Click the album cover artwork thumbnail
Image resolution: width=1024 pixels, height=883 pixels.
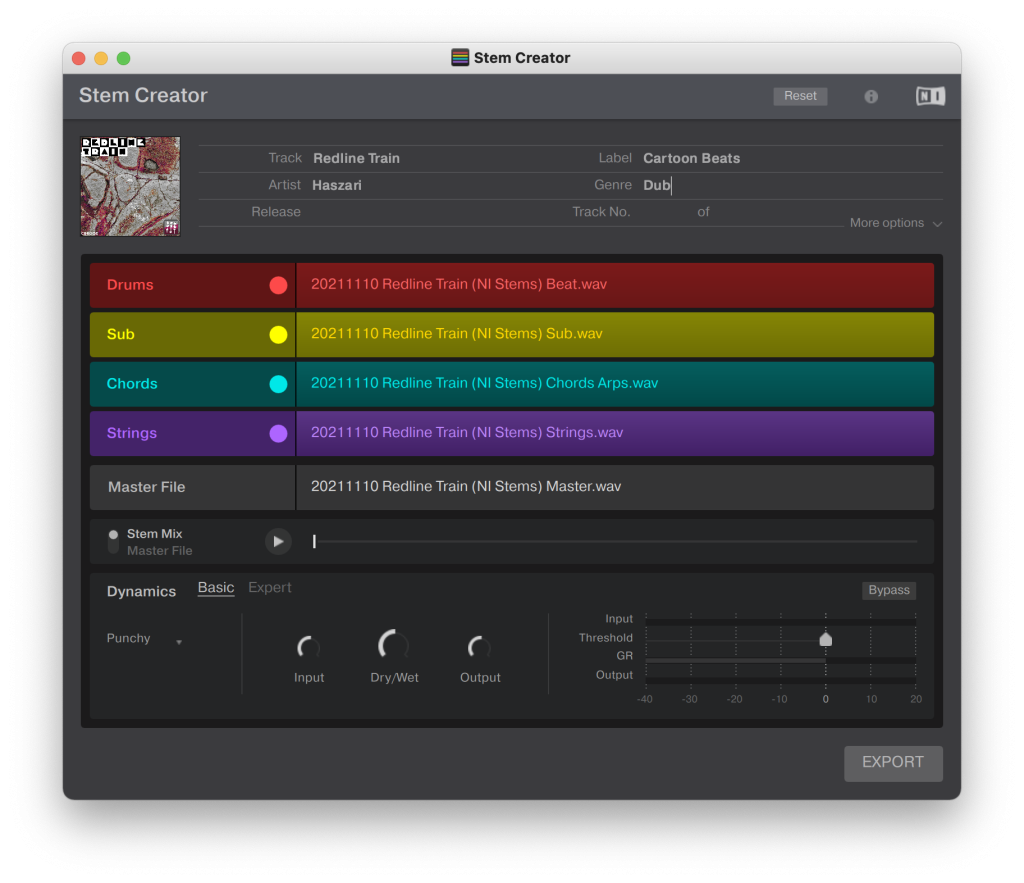pyautogui.click(x=130, y=186)
